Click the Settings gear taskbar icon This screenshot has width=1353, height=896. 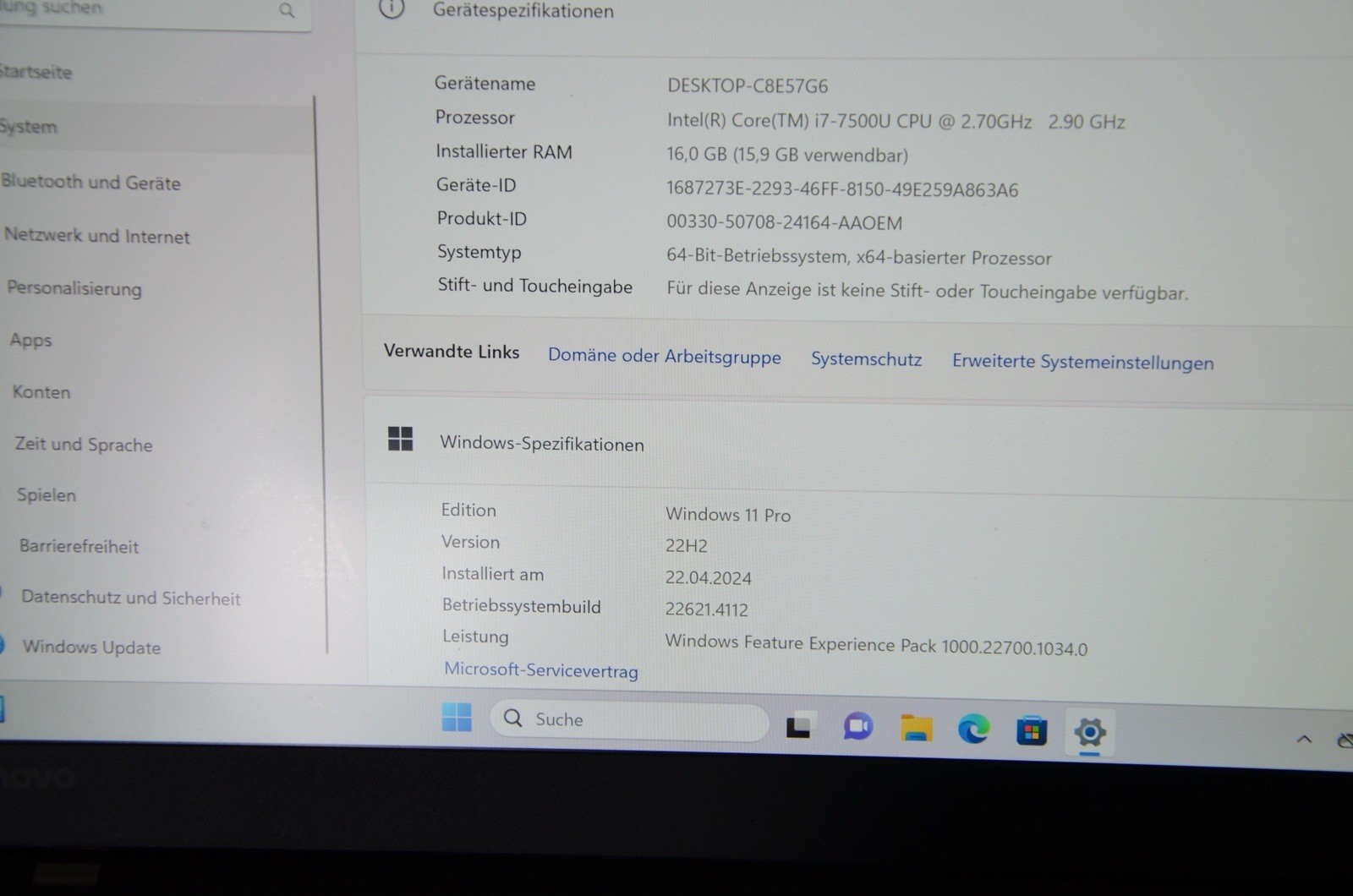coord(1089,732)
